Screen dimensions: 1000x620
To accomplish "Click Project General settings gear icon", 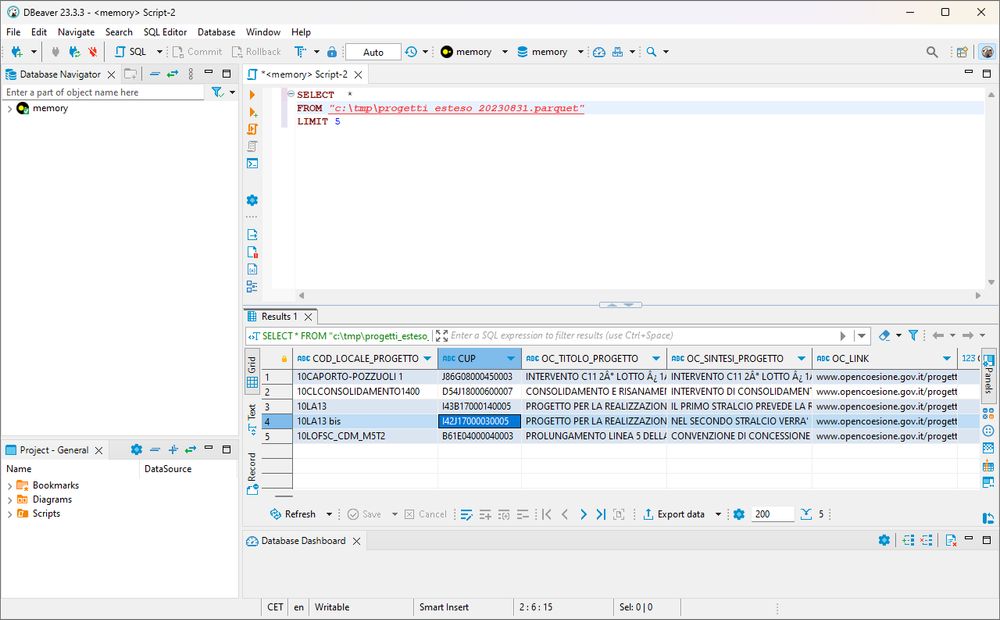I will [136, 450].
